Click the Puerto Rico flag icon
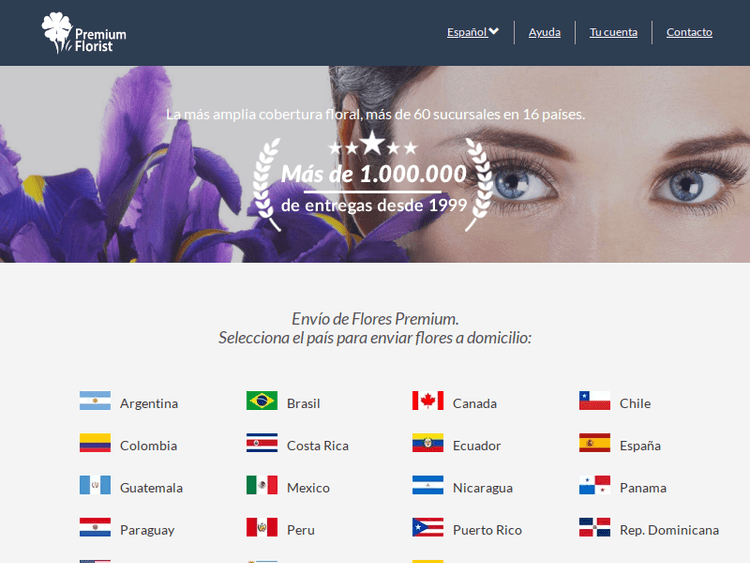 (428, 528)
